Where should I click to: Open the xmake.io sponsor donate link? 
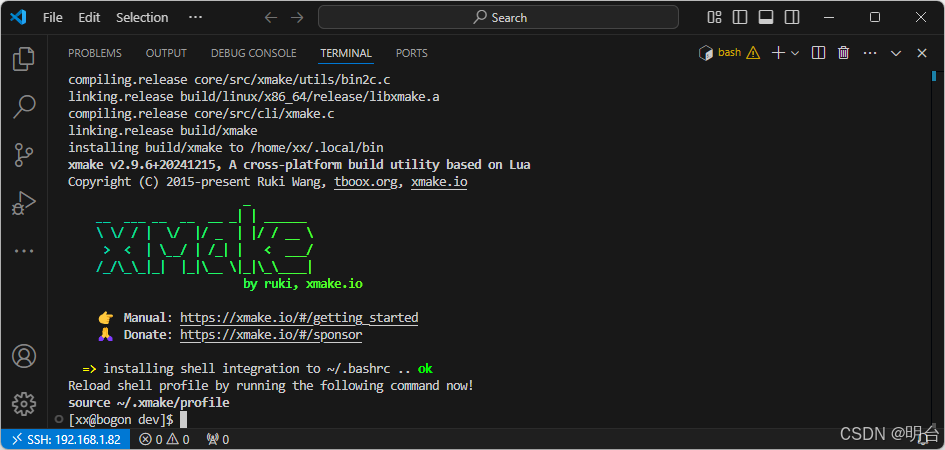click(x=271, y=334)
